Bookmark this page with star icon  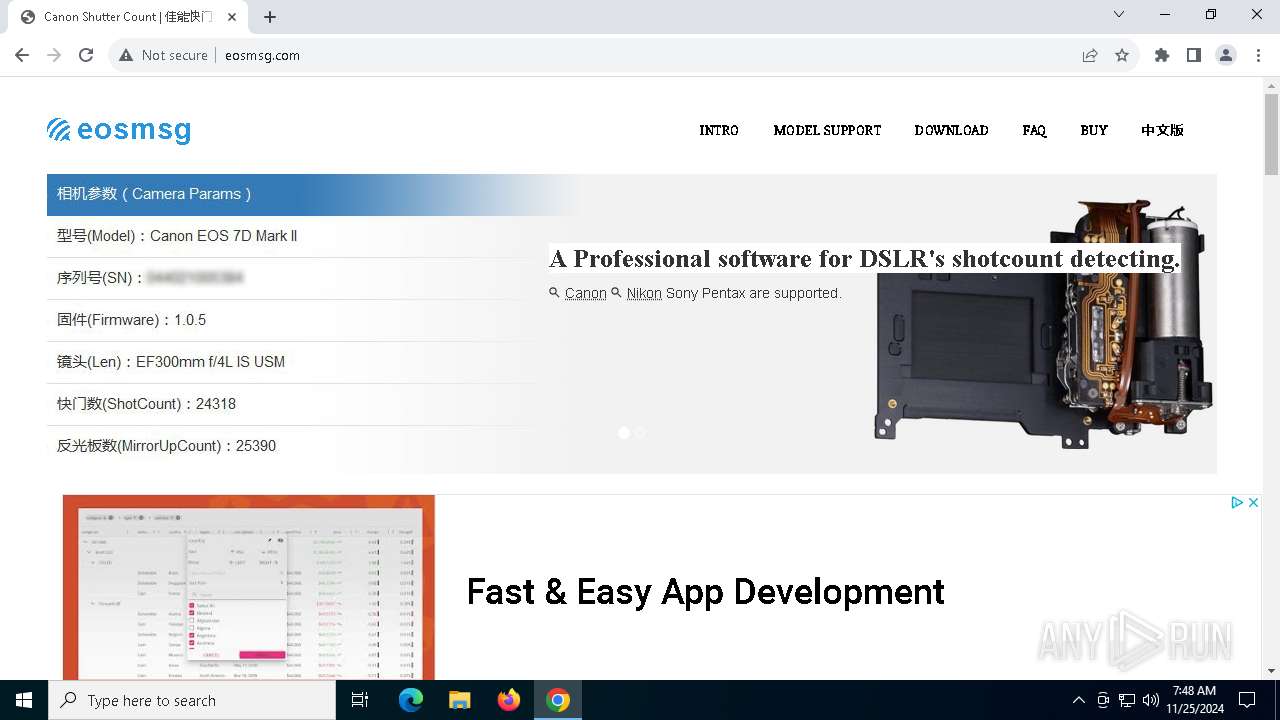(1122, 55)
